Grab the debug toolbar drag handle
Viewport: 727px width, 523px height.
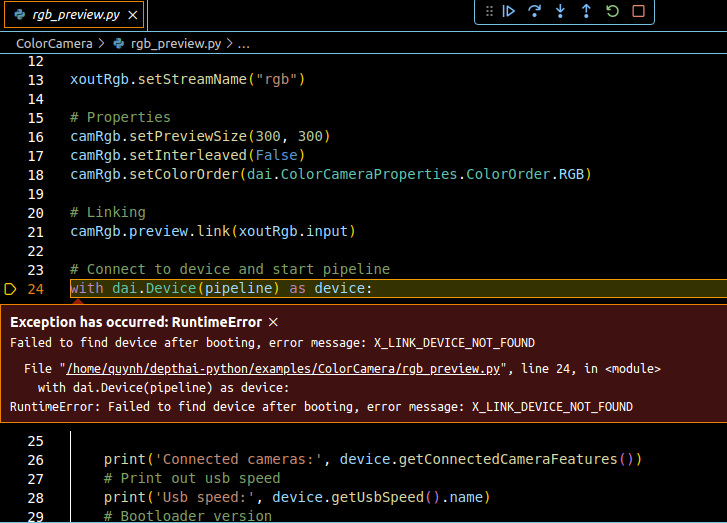pyautogui.click(x=488, y=12)
